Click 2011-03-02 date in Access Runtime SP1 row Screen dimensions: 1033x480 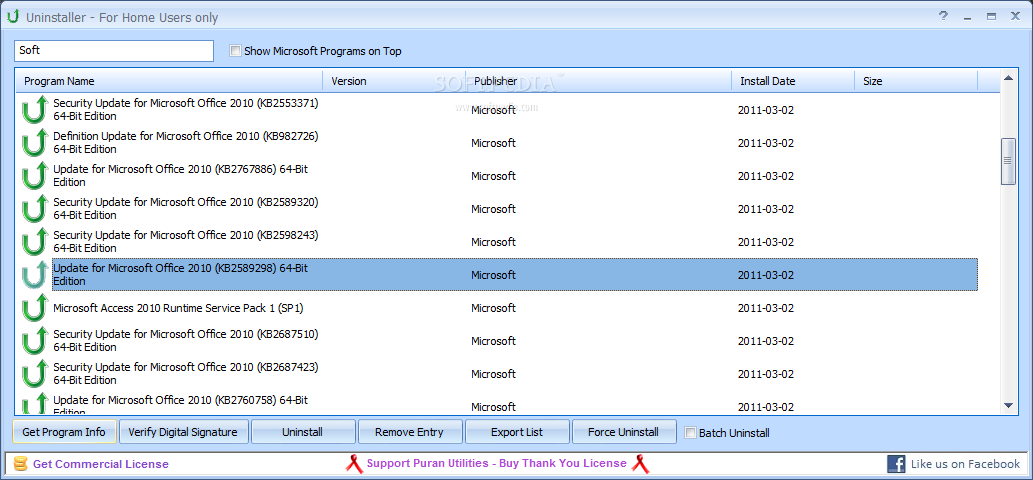[766, 308]
